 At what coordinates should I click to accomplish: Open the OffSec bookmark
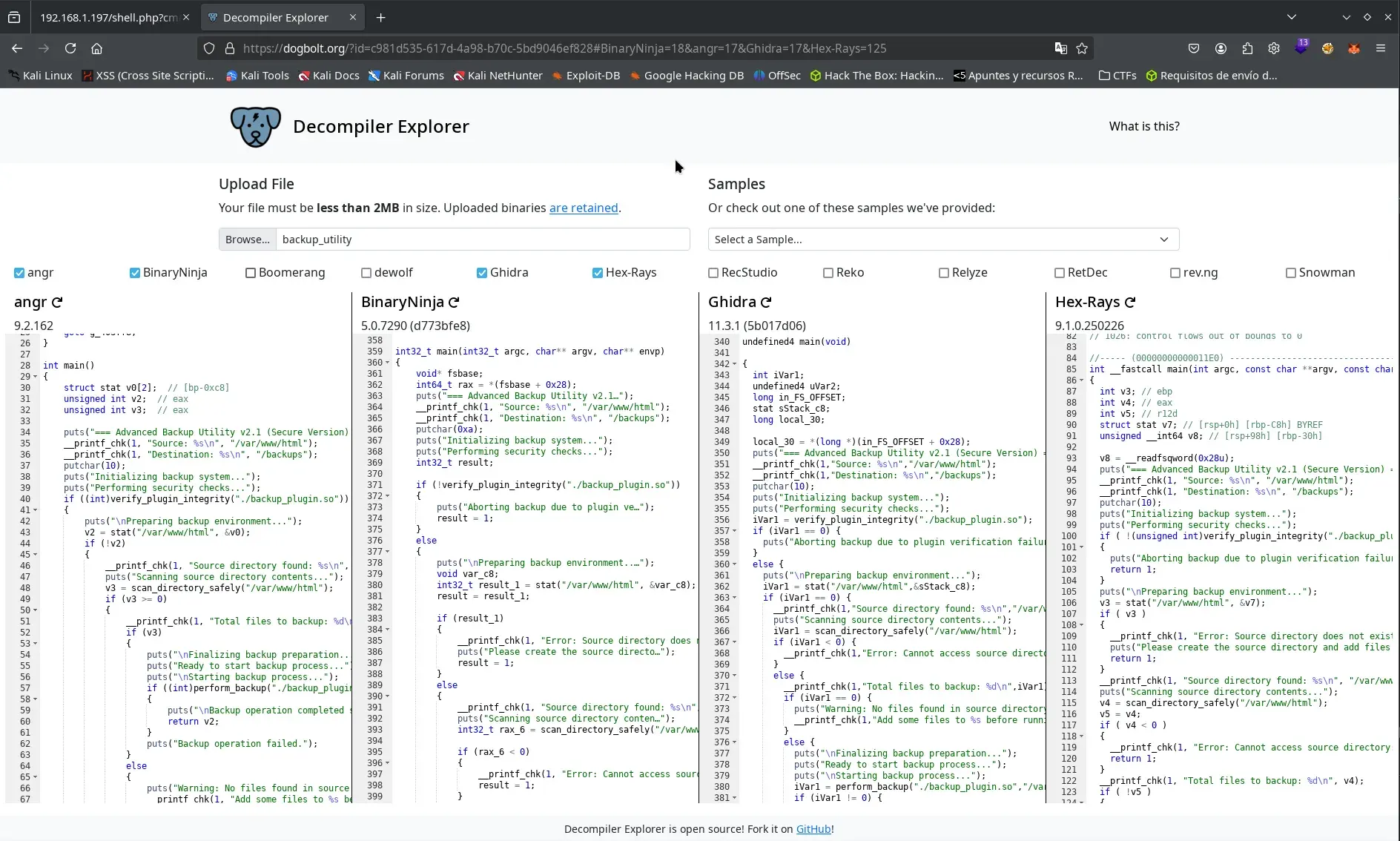777,76
